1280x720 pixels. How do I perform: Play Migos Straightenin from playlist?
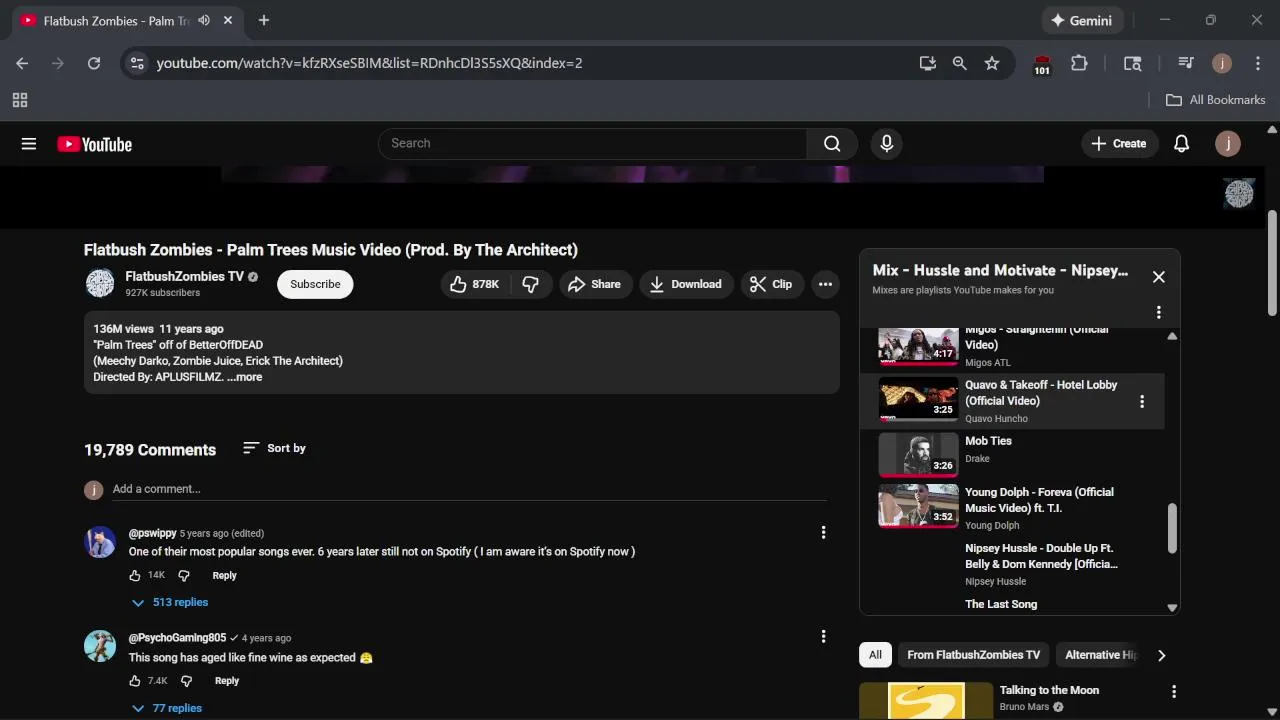[1012, 348]
